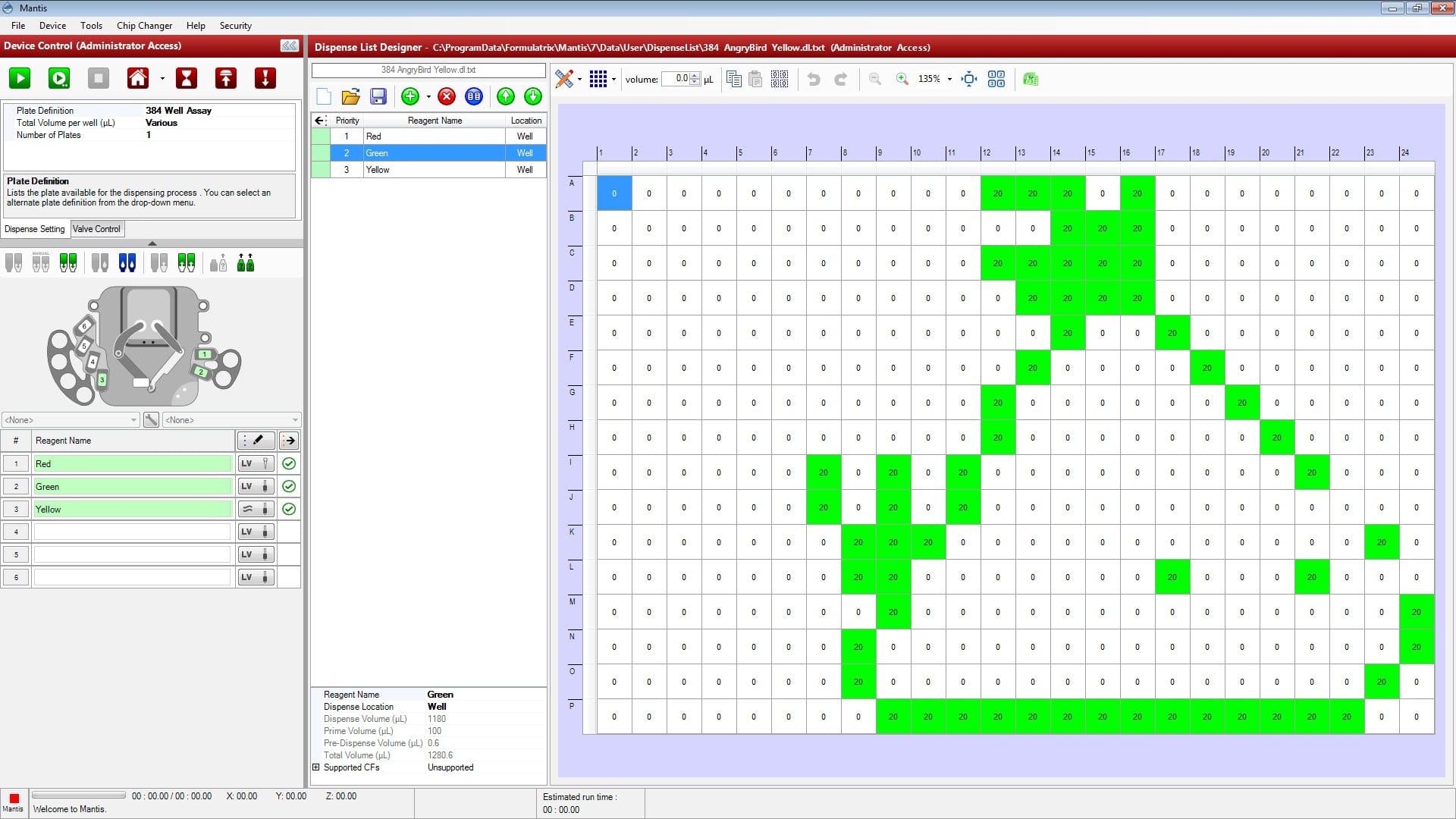Open the 135% zoom level dropdown
The width and height of the screenshot is (1456, 819).
[x=949, y=79]
